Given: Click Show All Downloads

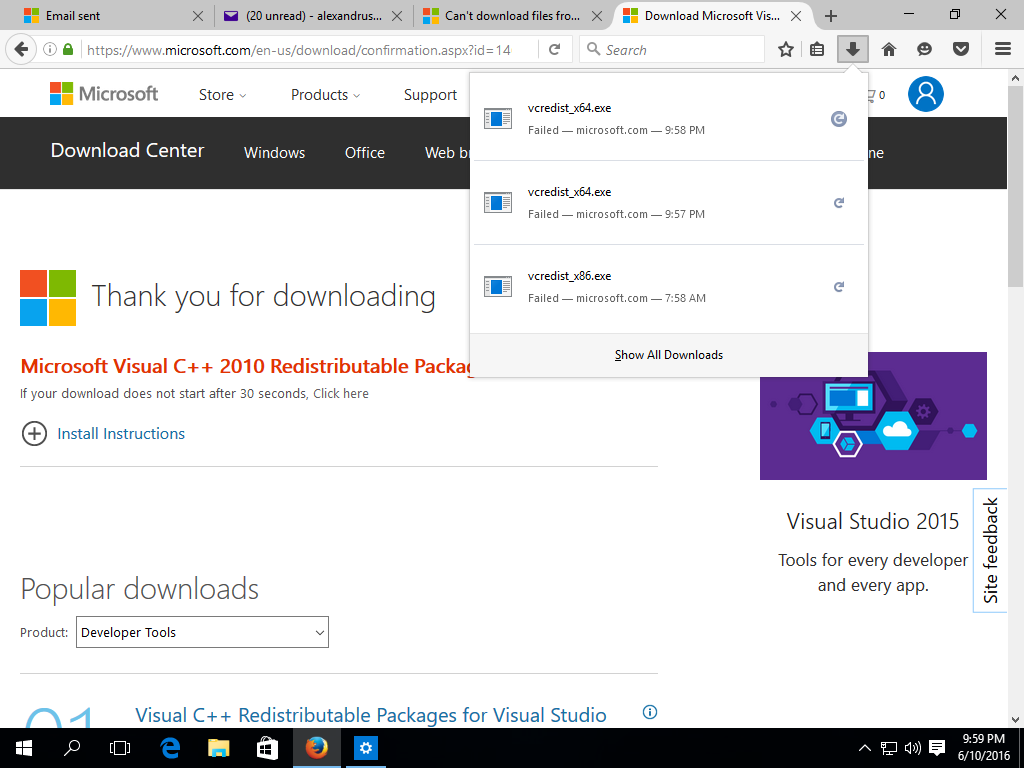Looking at the screenshot, I should click(x=669, y=355).
